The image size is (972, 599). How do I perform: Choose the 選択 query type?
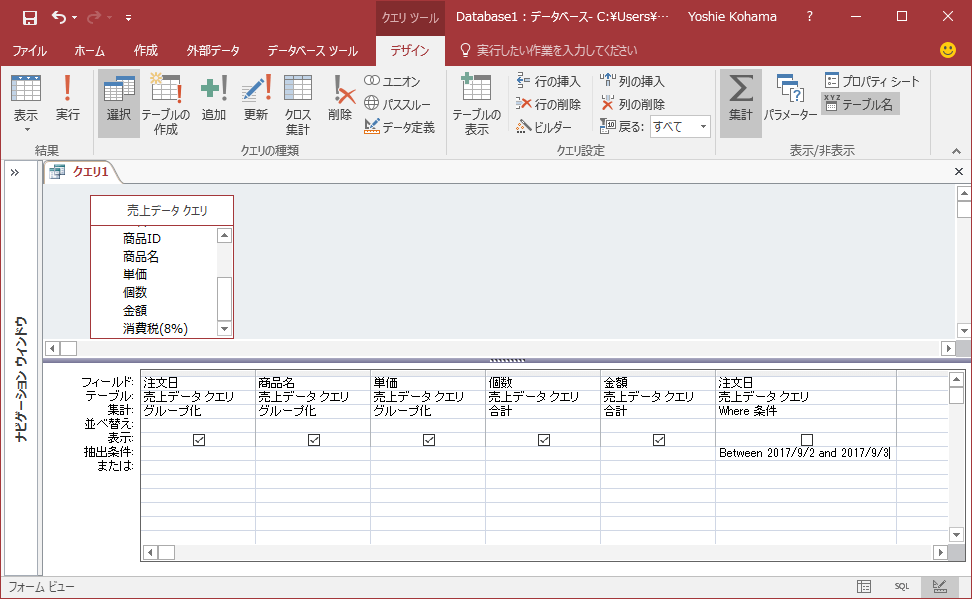coord(118,103)
